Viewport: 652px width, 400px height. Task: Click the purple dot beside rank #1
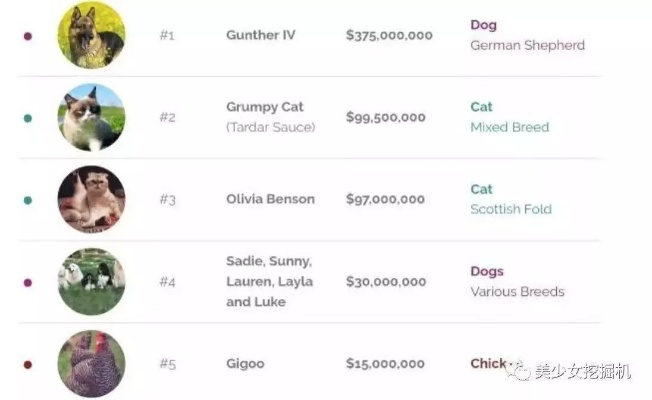[28, 36]
